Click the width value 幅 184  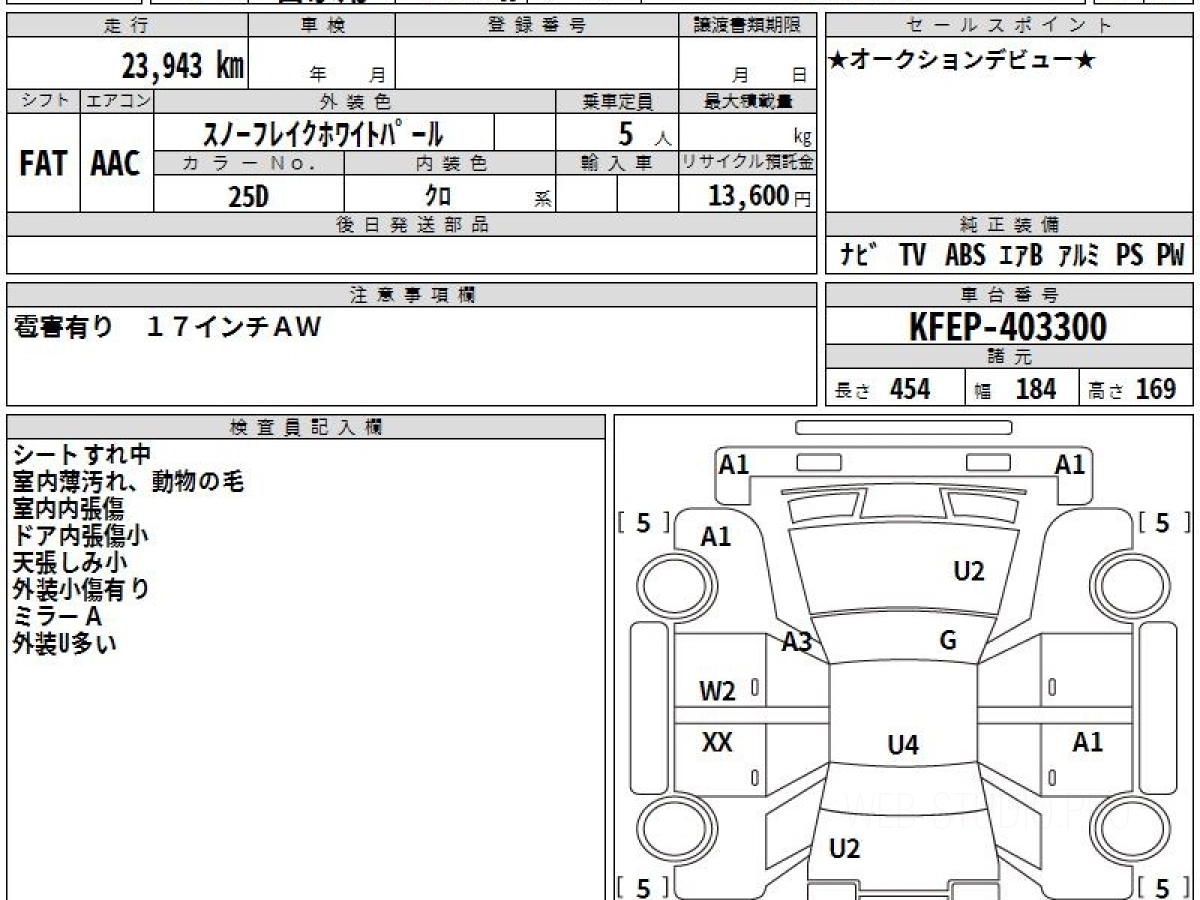click(x=1015, y=389)
